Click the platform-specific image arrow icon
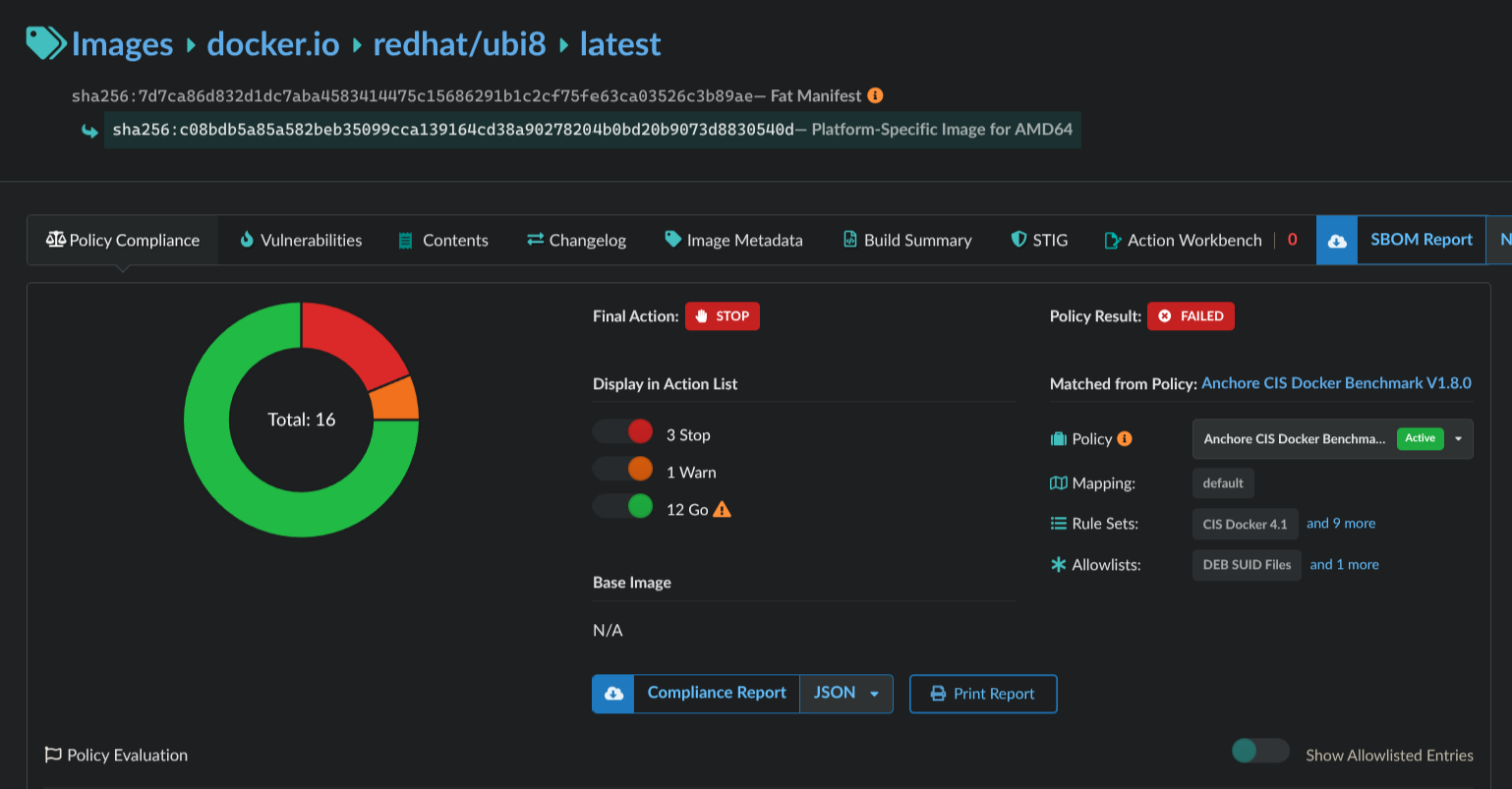 89,131
